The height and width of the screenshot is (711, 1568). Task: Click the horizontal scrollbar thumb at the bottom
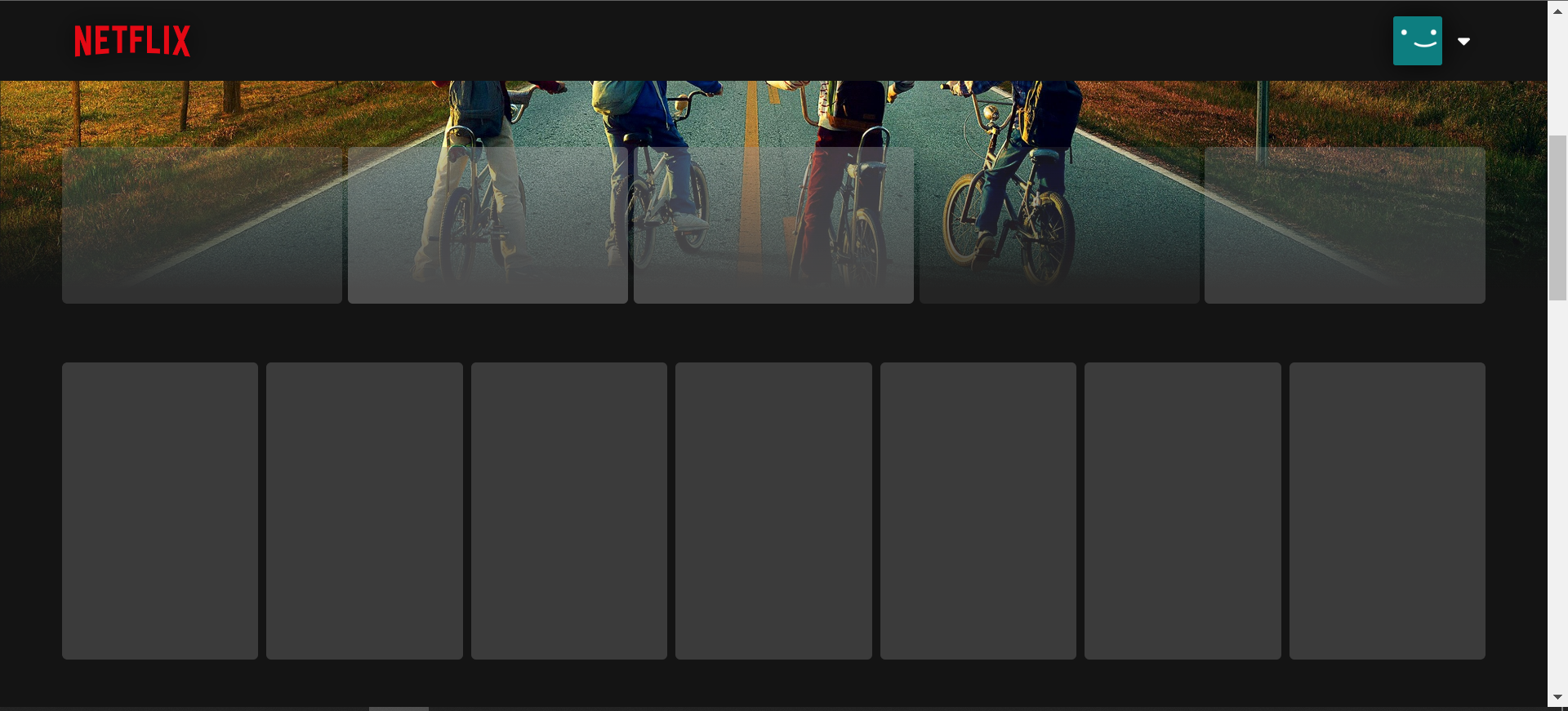(x=399, y=709)
